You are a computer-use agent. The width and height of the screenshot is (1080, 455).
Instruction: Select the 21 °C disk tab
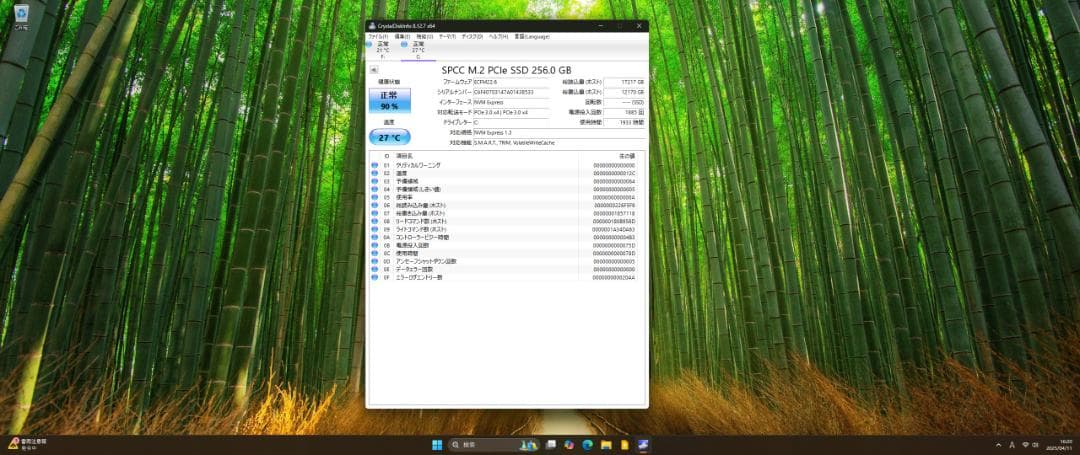[x=383, y=50]
